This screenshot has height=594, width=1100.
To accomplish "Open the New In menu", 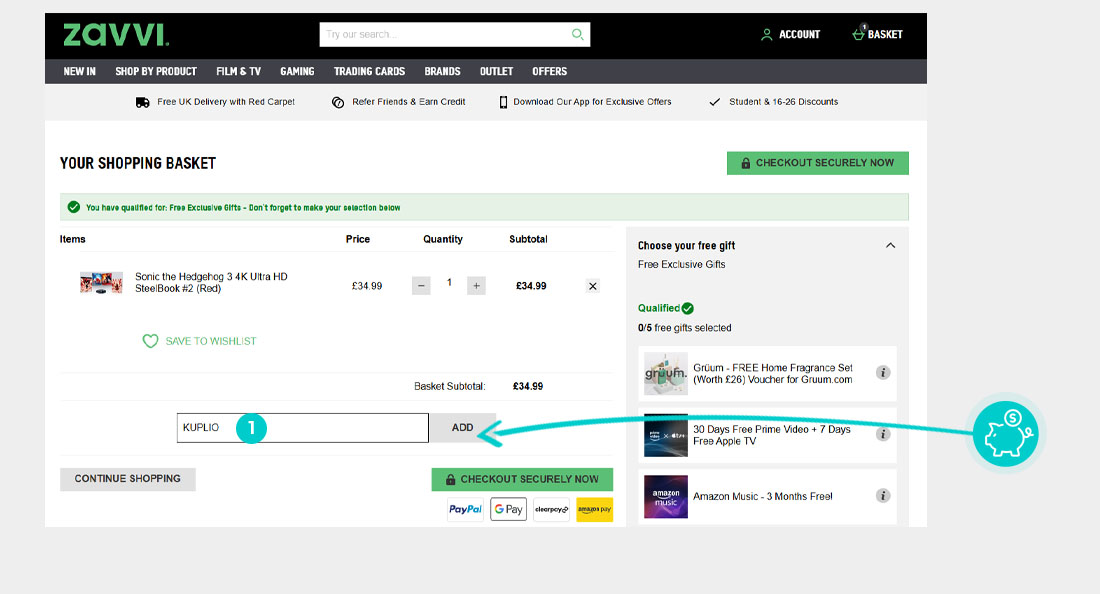I will (x=79, y=72).
